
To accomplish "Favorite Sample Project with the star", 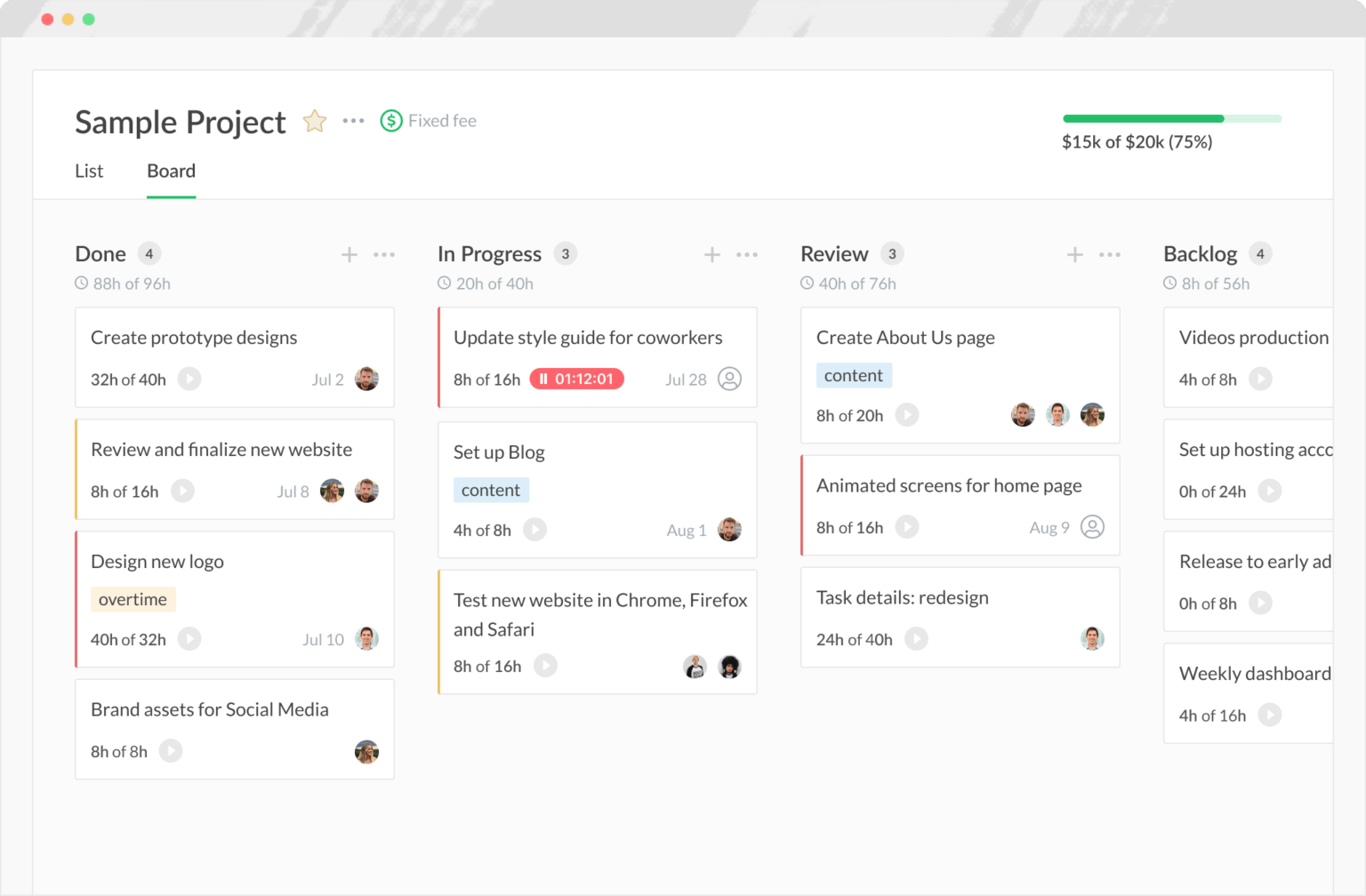I will pyautogui.click(x=315, y=120).
